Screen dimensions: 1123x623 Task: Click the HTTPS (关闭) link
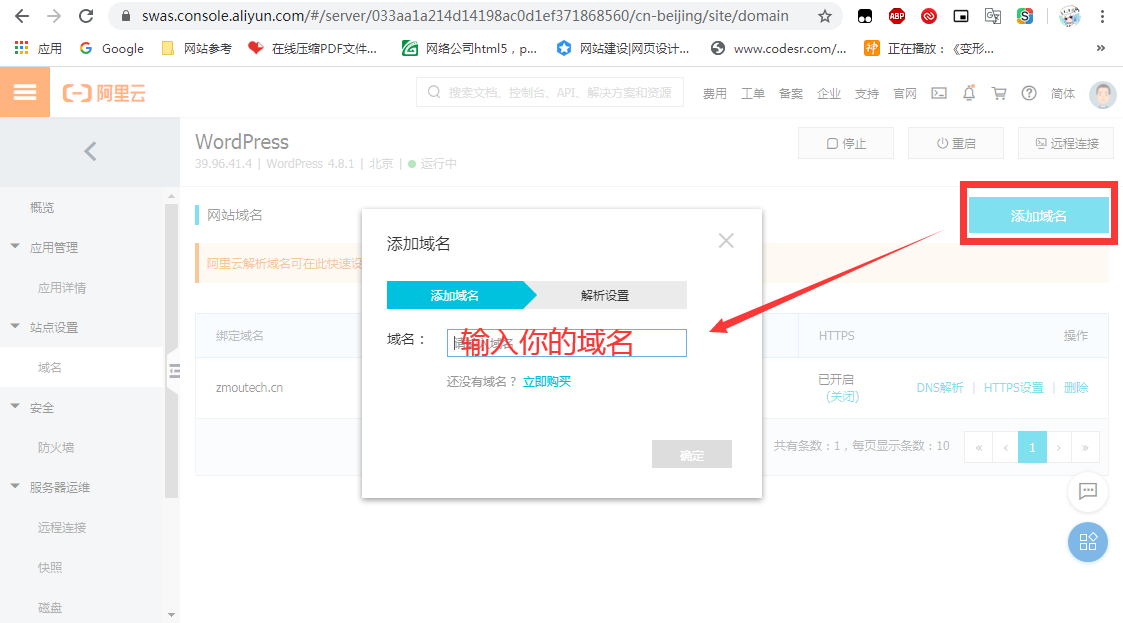[x=842, y=396]
